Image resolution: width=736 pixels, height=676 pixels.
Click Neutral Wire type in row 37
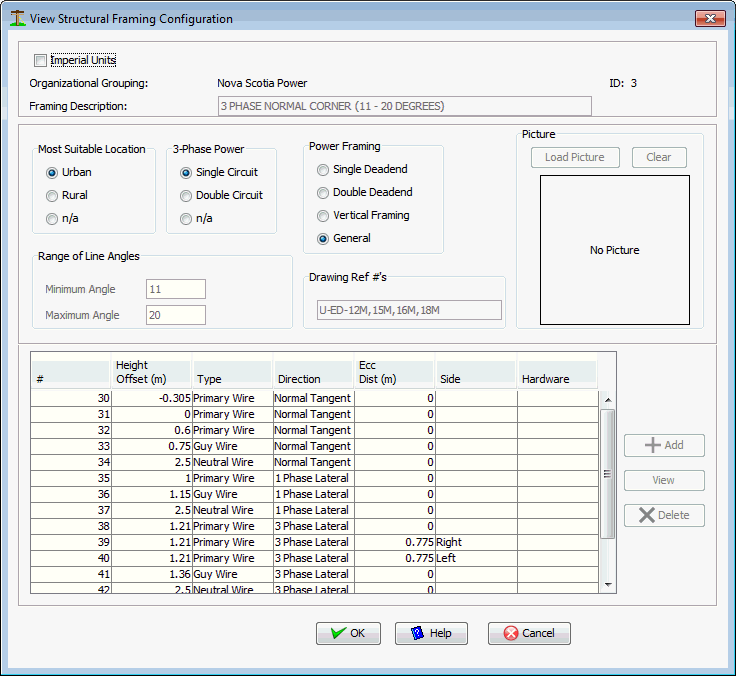233,510
